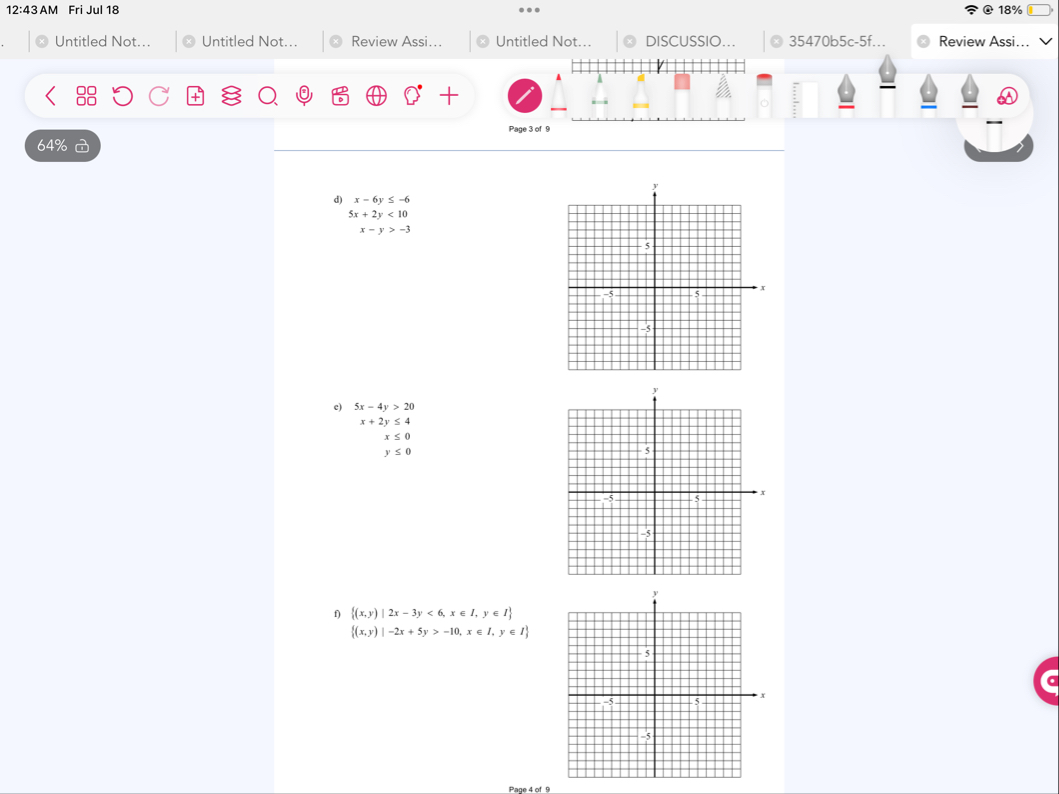Tap the Page 3 of 9 label
The height and width of the screenshot is (794, 1059).
tap(530, 129)
